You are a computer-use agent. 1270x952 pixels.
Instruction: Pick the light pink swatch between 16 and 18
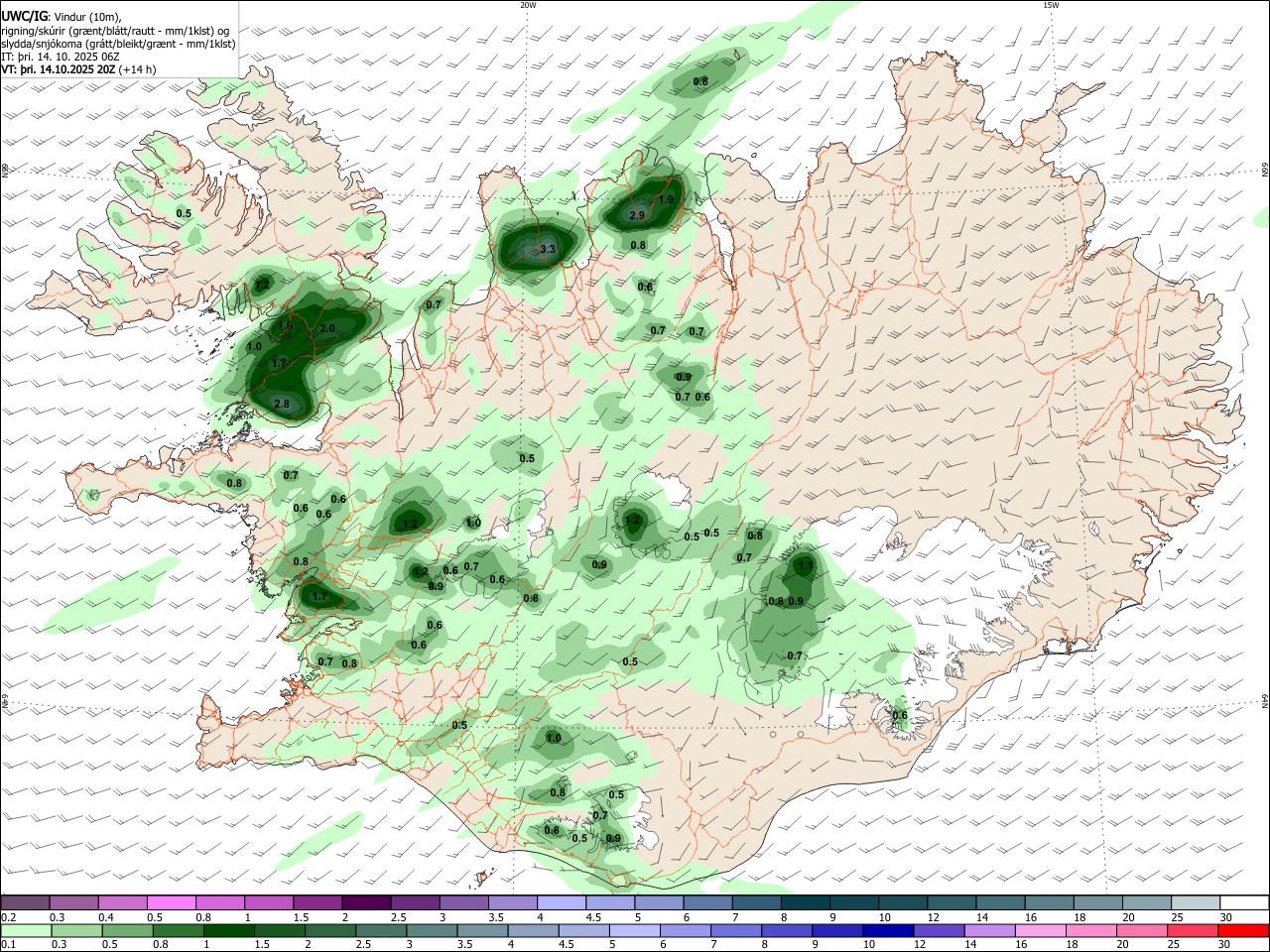1041,930
